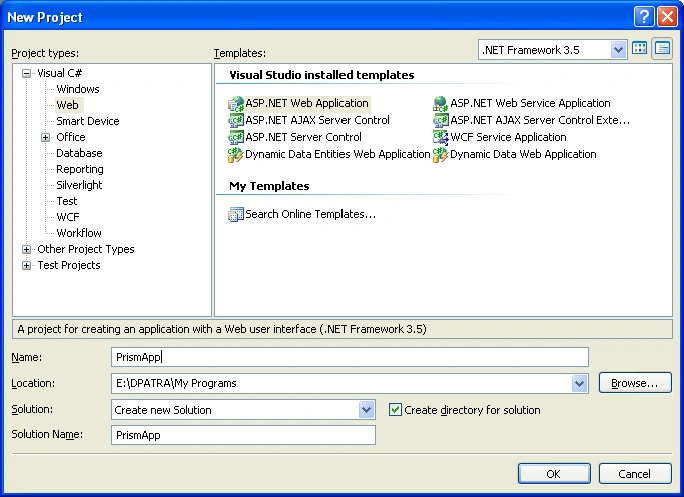Image resolution: width=684 pixels, height=497 pixels.
Task: Select Dynamic Data Entities Web Application icon
Action: (x=236, y=154)
